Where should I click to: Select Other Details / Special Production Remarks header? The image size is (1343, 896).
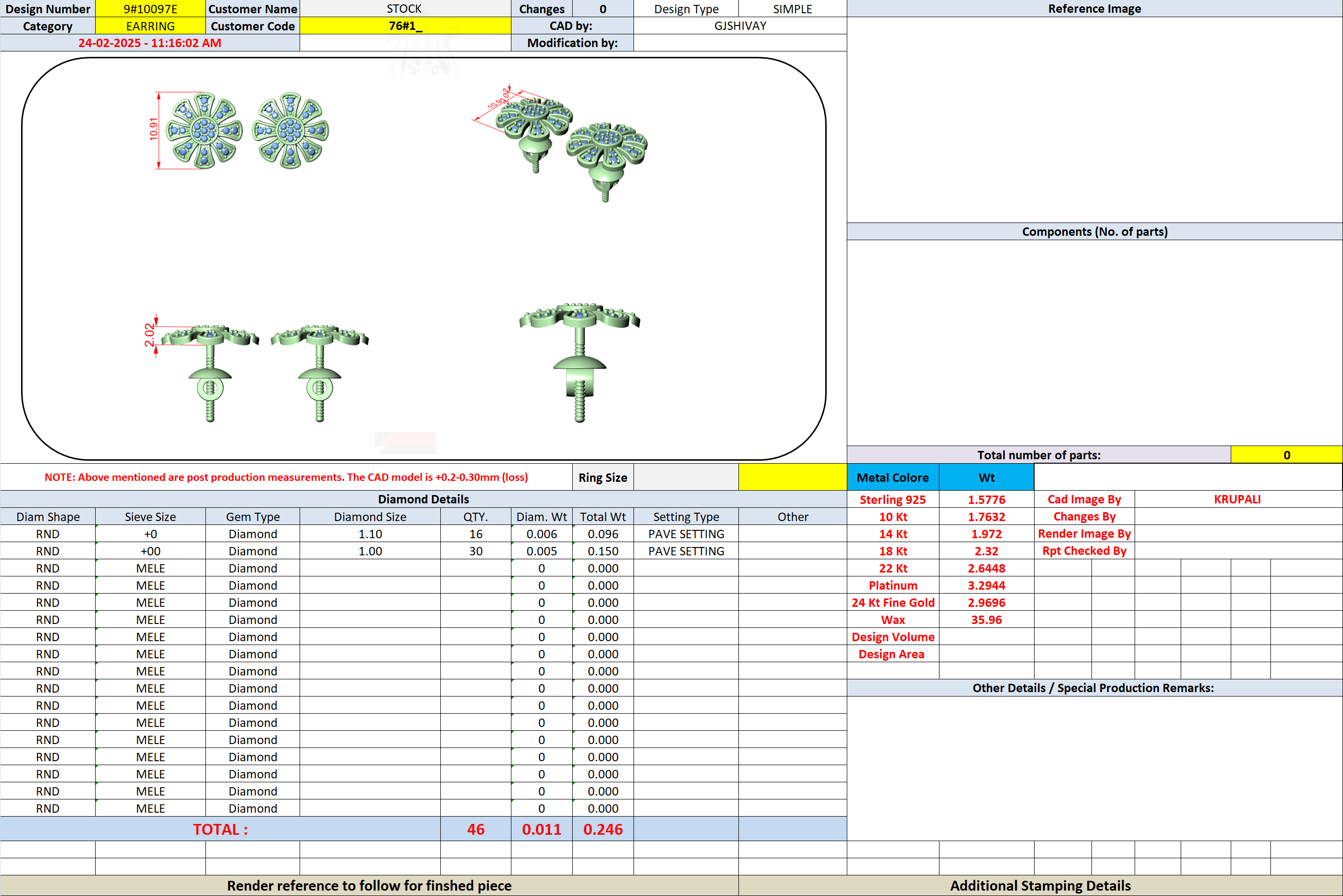pos(1093,687)
